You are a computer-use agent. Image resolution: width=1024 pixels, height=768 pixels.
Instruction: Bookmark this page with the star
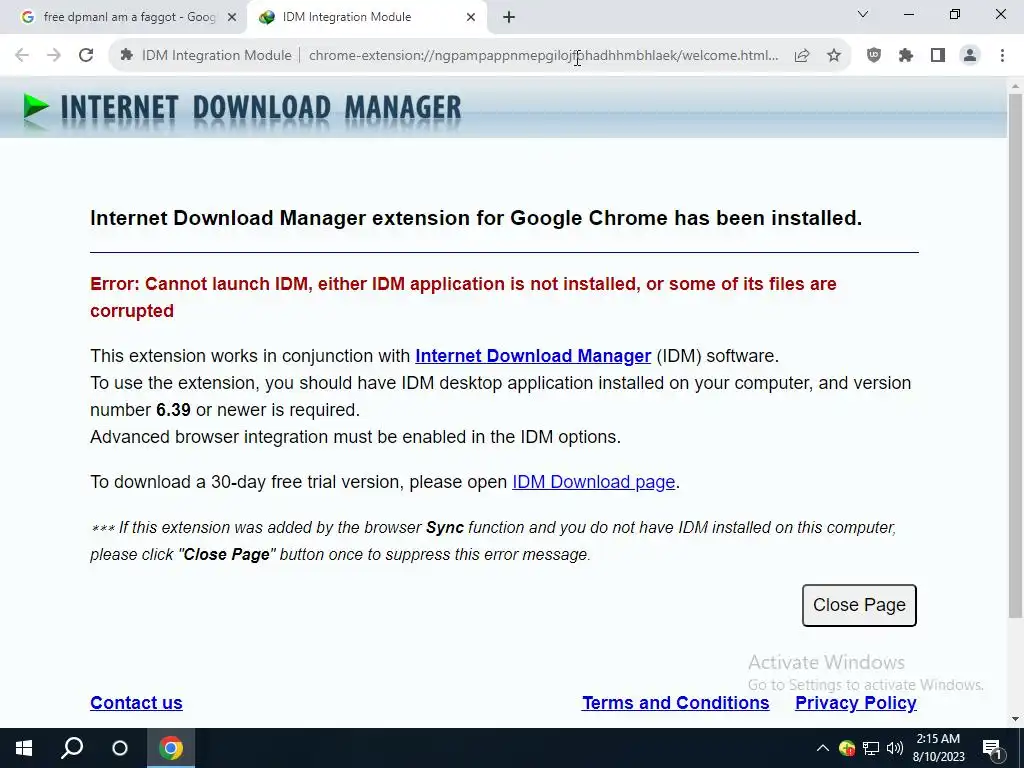[x=834, y=56]
